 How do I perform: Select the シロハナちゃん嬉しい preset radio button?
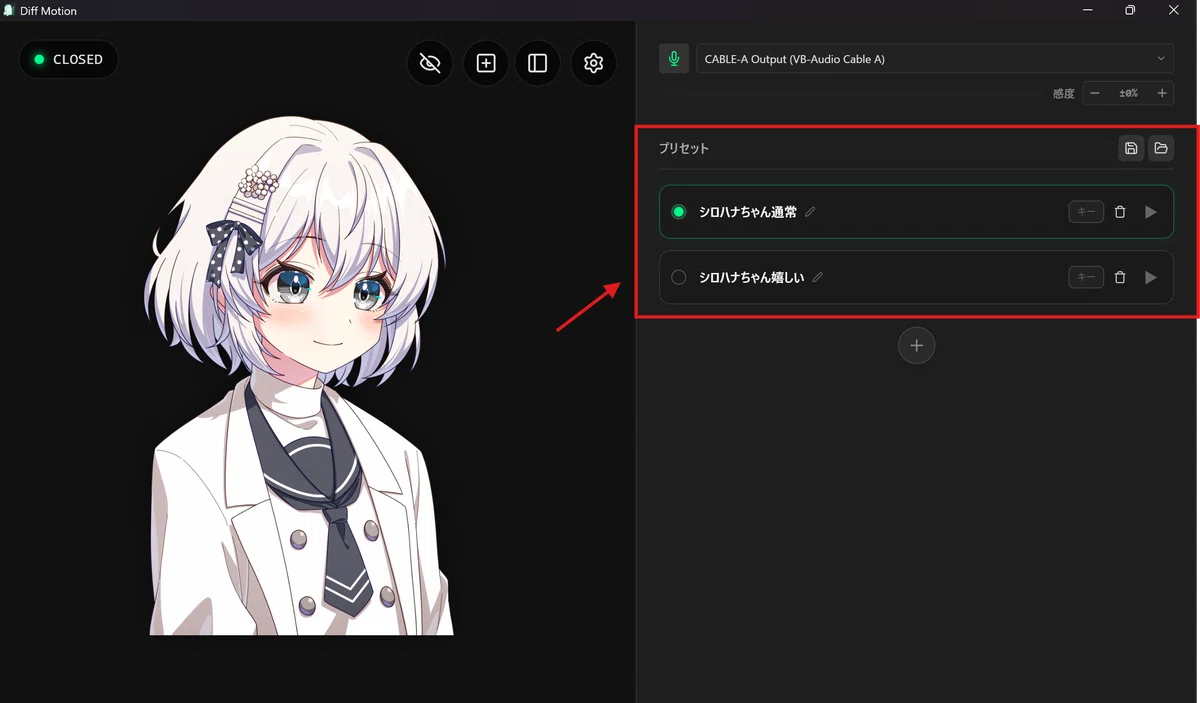point(679,277)
